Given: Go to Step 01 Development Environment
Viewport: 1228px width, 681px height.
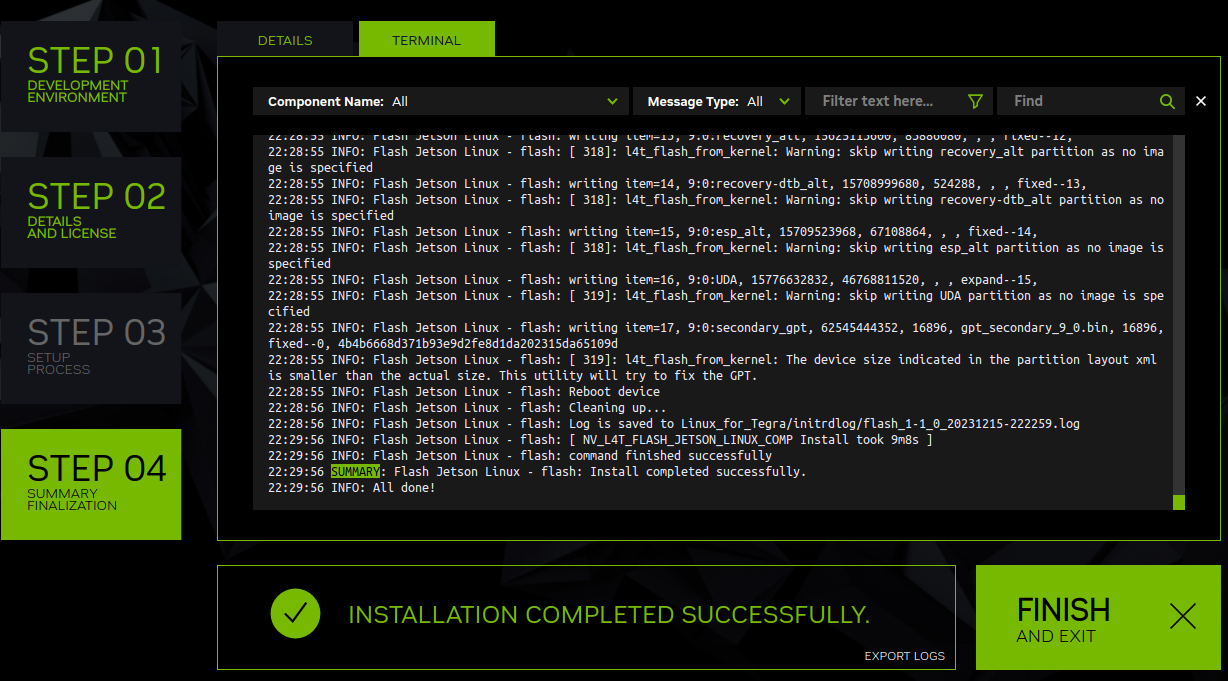Looking at the screenshot, I should pyautogui.click(x=91, y=76).
